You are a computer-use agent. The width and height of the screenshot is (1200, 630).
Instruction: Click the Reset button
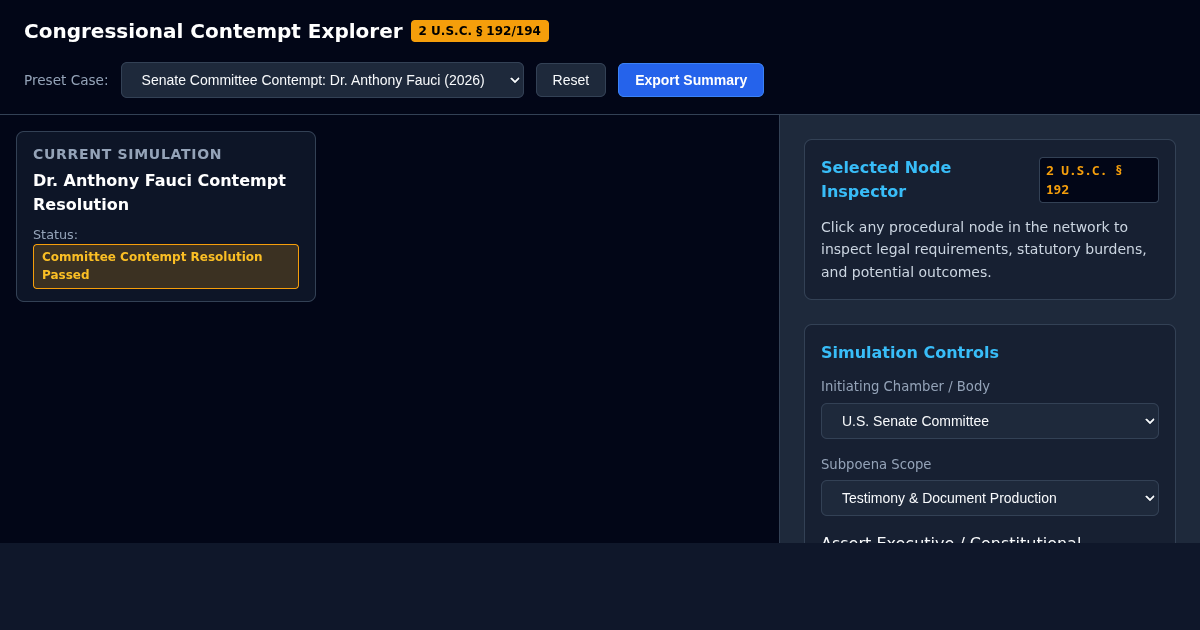(x=571, y=80)
